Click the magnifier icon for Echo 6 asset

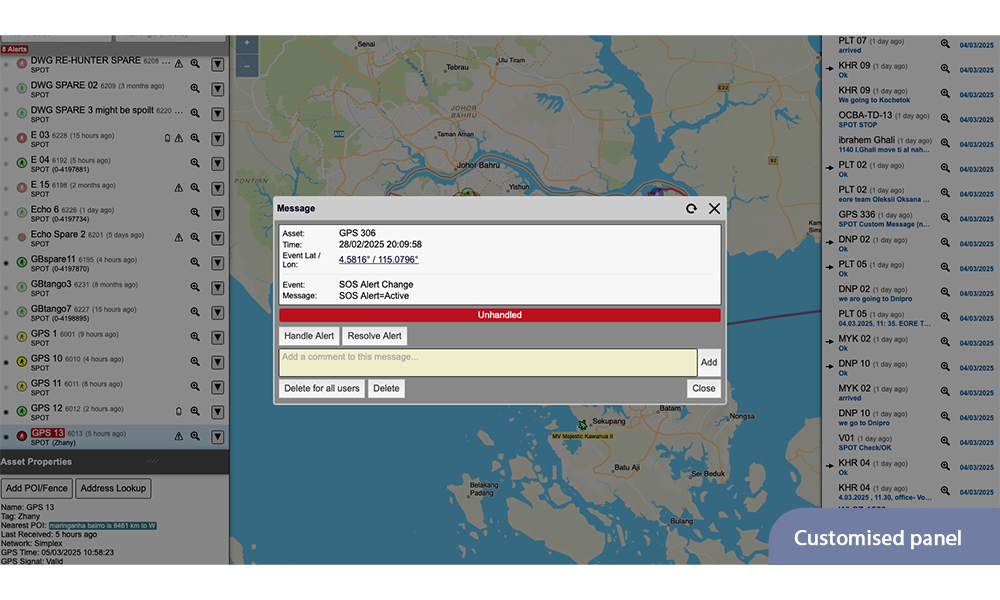click(196, 212)
